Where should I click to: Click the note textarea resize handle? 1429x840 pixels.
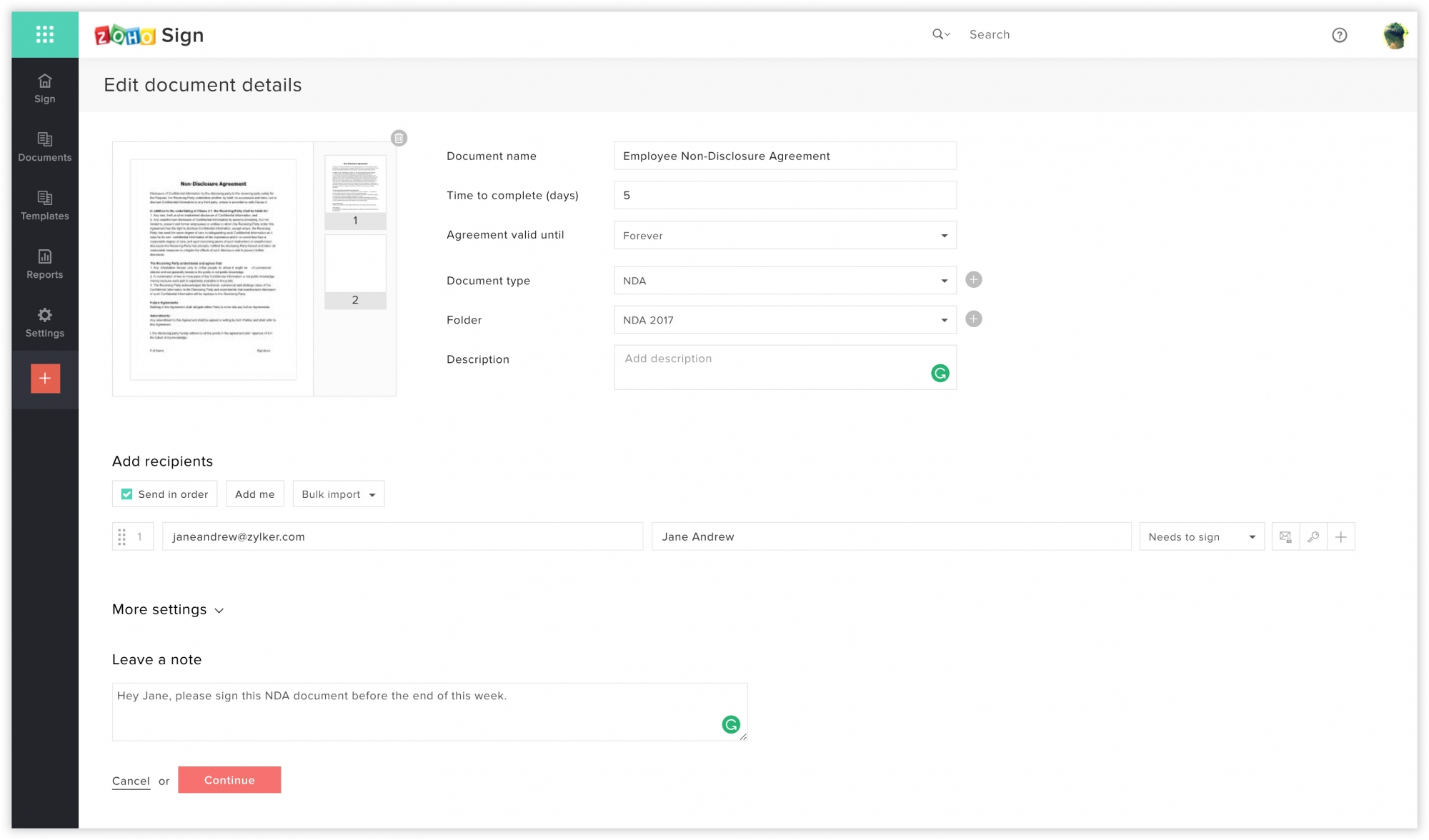coord(743,736)
